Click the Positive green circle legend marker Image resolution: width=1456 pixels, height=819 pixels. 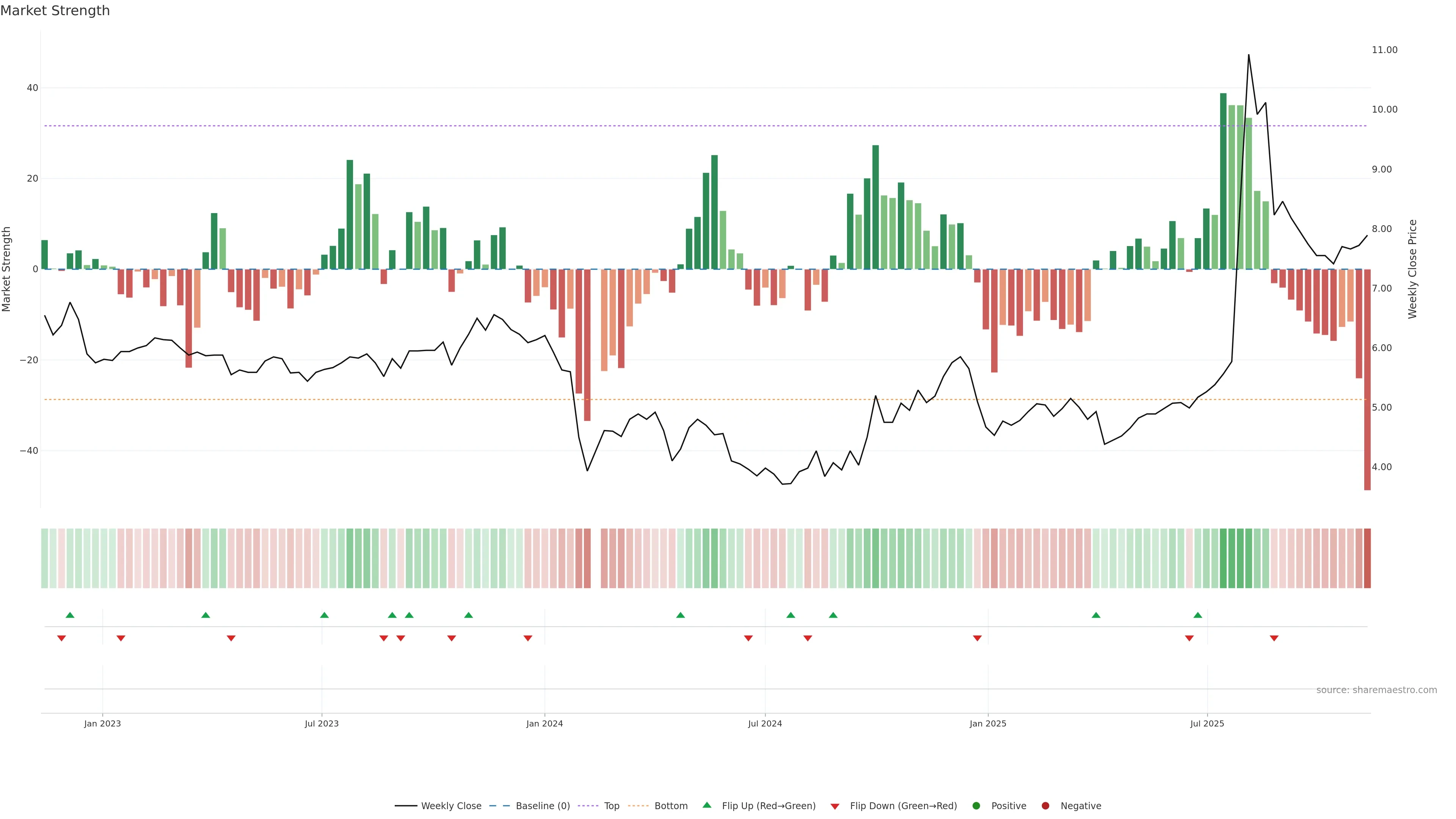(976, 806)
